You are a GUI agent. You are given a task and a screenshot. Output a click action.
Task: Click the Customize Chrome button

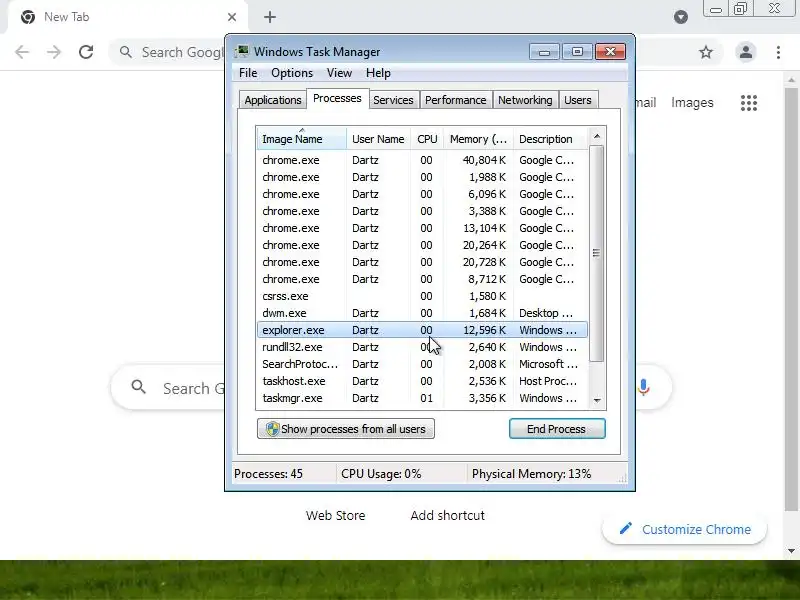pyautogui.click(x=685, y=529)
